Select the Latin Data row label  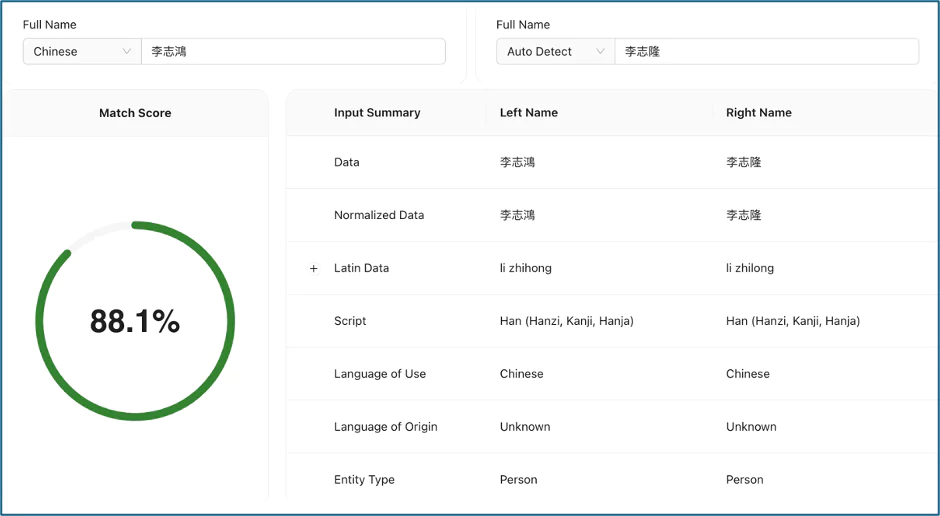pos(361,268)
